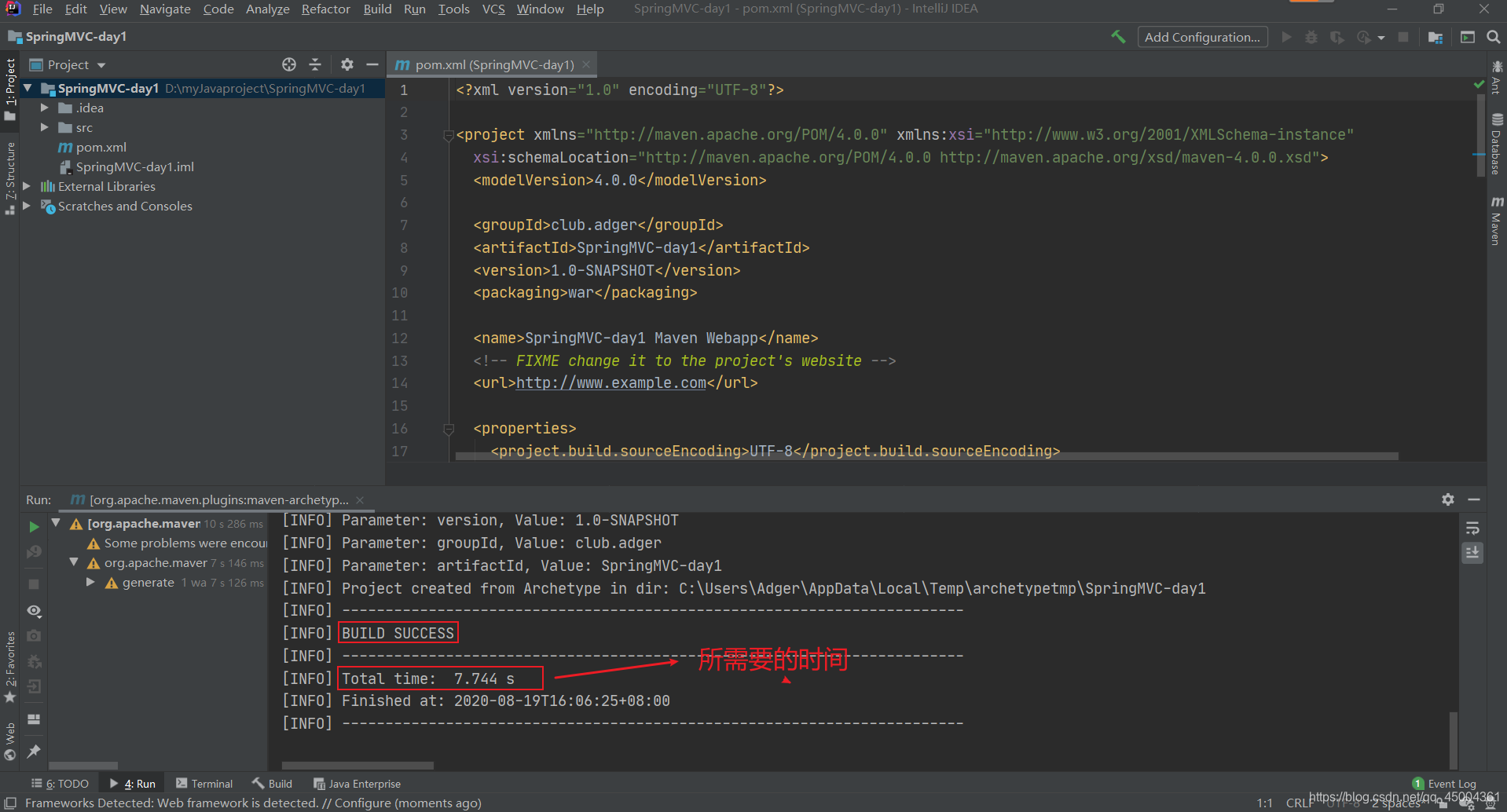Hide the Project panel with minus icon
The width and height of the screenshot is (1507, 812).
(372, 64)
